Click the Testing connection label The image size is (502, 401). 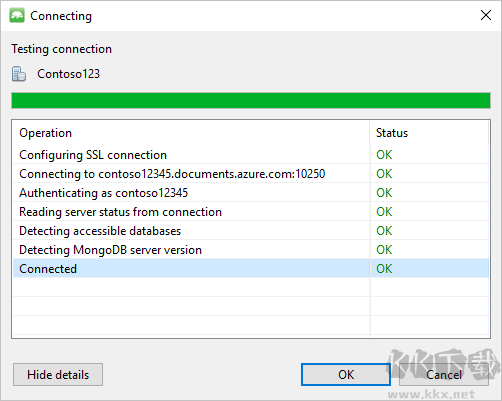[62, 49]
